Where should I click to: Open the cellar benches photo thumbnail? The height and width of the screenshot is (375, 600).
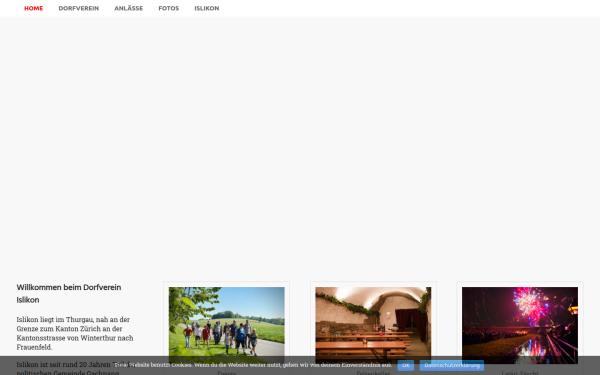pos(373,325)
